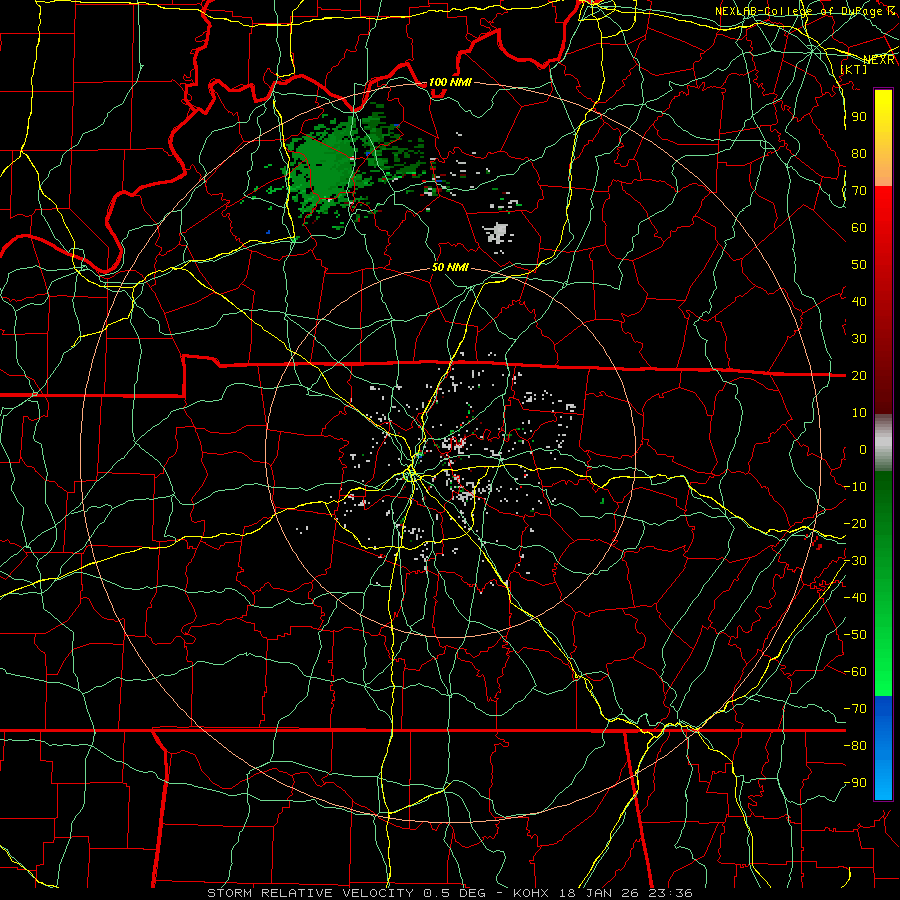Click the 60 value on color scale

(859, 227)
